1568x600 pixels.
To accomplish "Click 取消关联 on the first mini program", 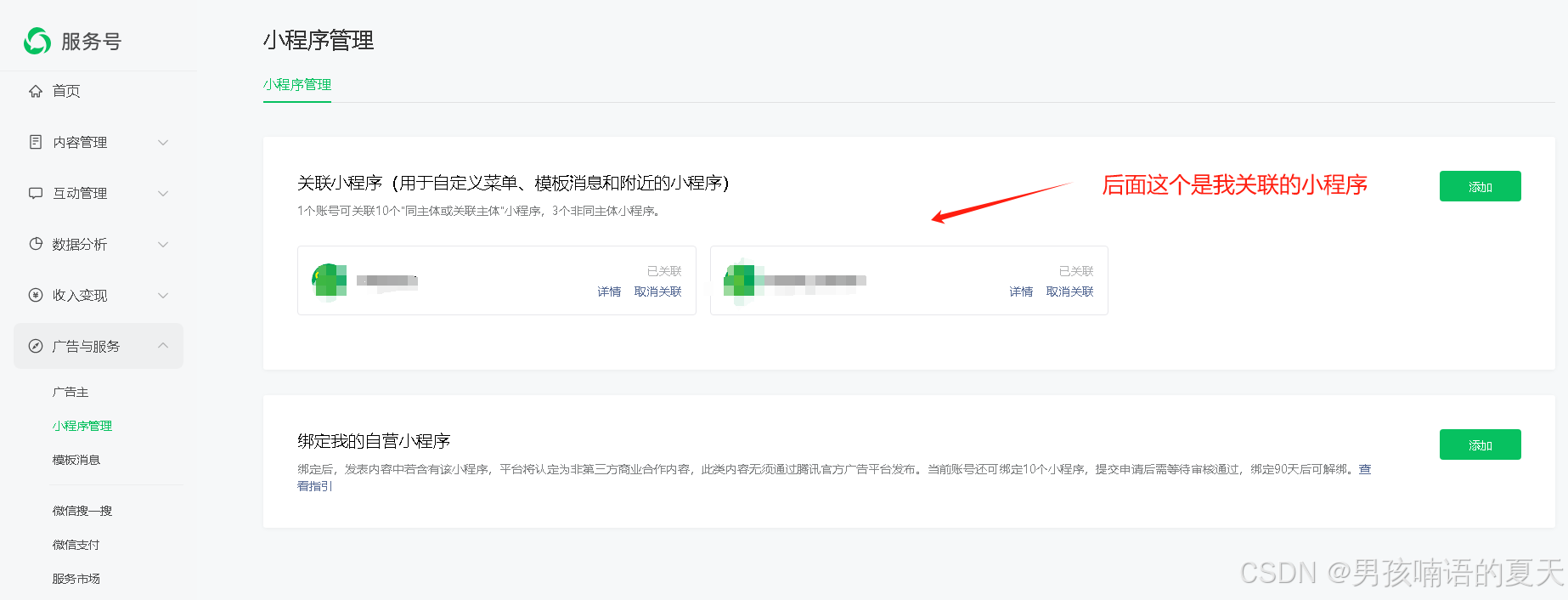I will pyautogui.click(x=658, y=292).
